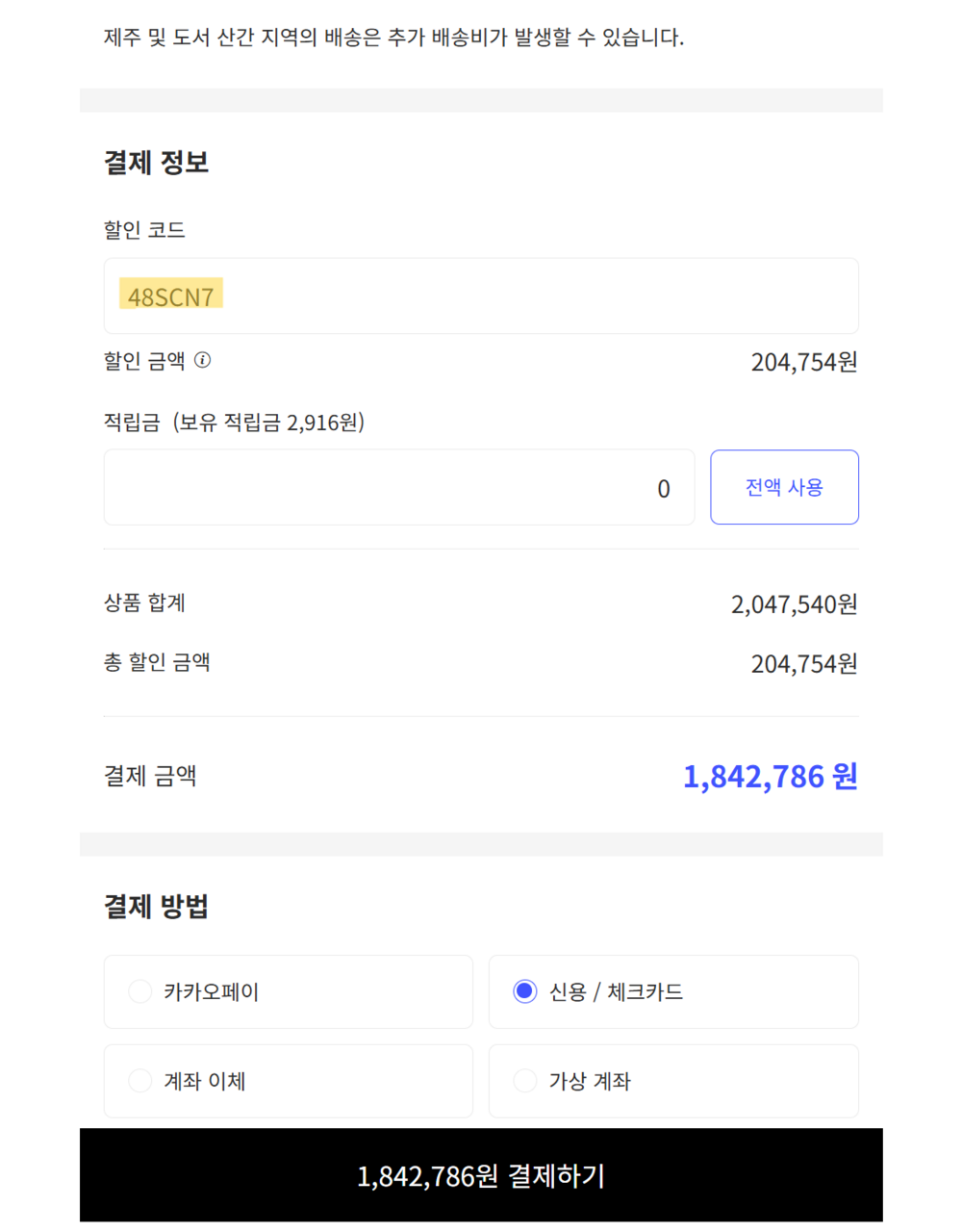Click the 204,754원 value beside info icon
The image size is (962, 1232).
pyautogui.click(x=803, y=362)
